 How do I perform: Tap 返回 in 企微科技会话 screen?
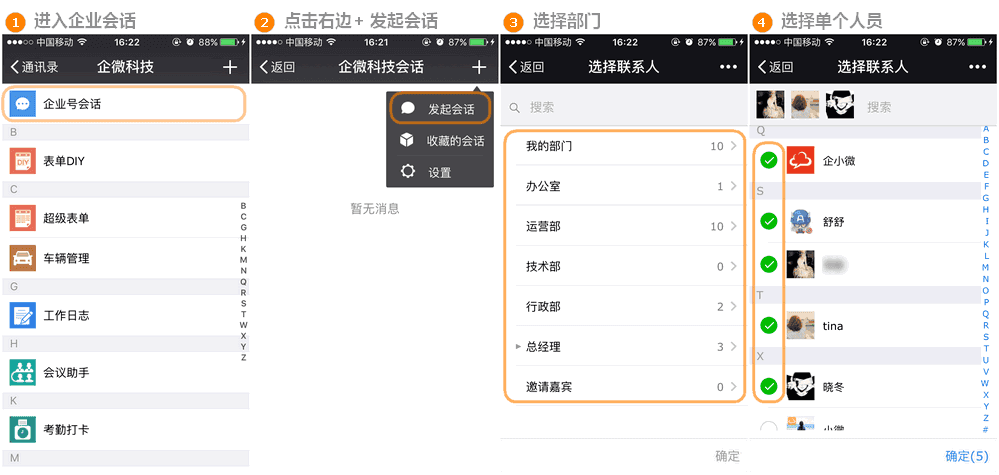[x=277, y=67]
